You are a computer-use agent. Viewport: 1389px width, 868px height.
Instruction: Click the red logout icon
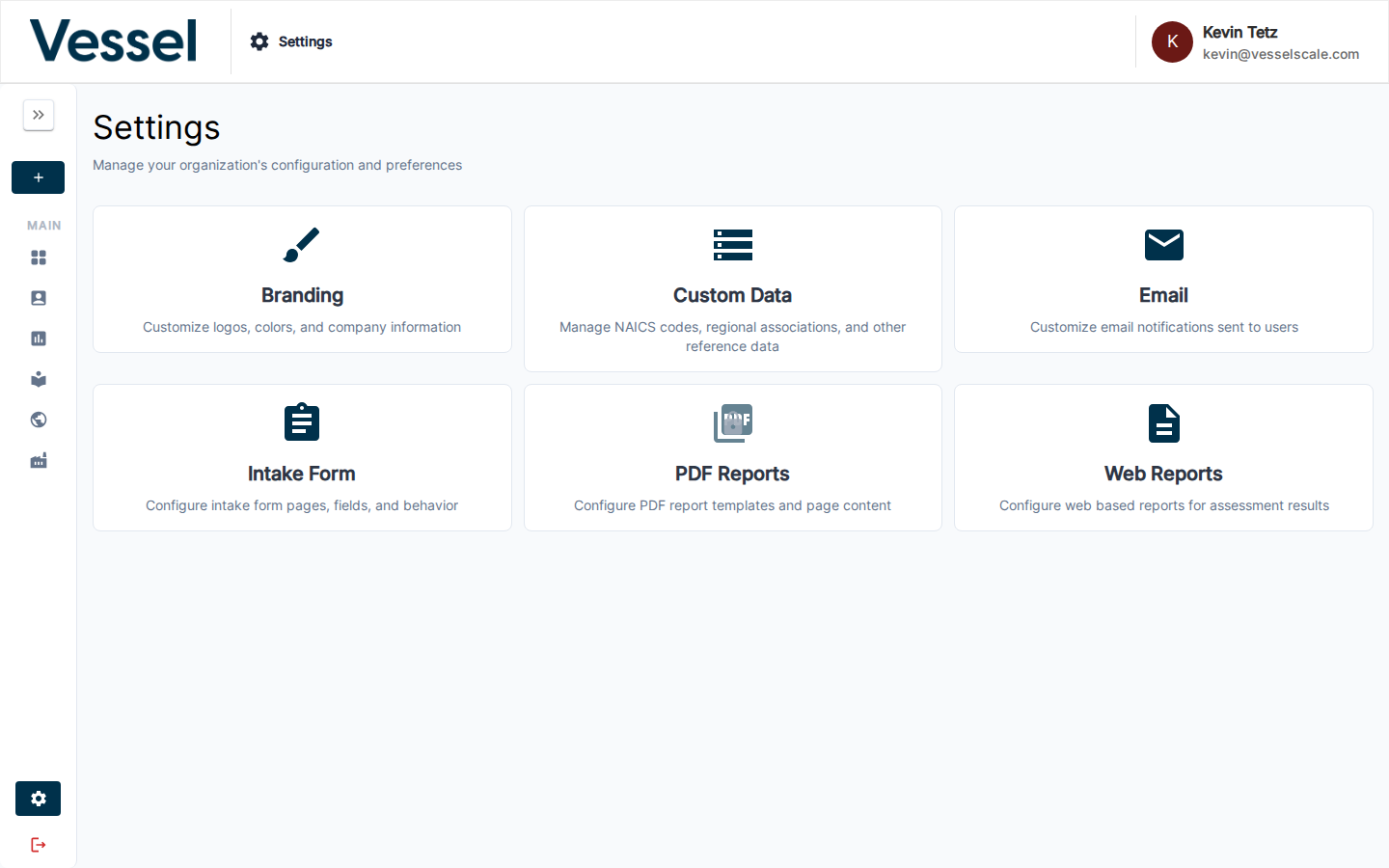[x=39, y=845]
